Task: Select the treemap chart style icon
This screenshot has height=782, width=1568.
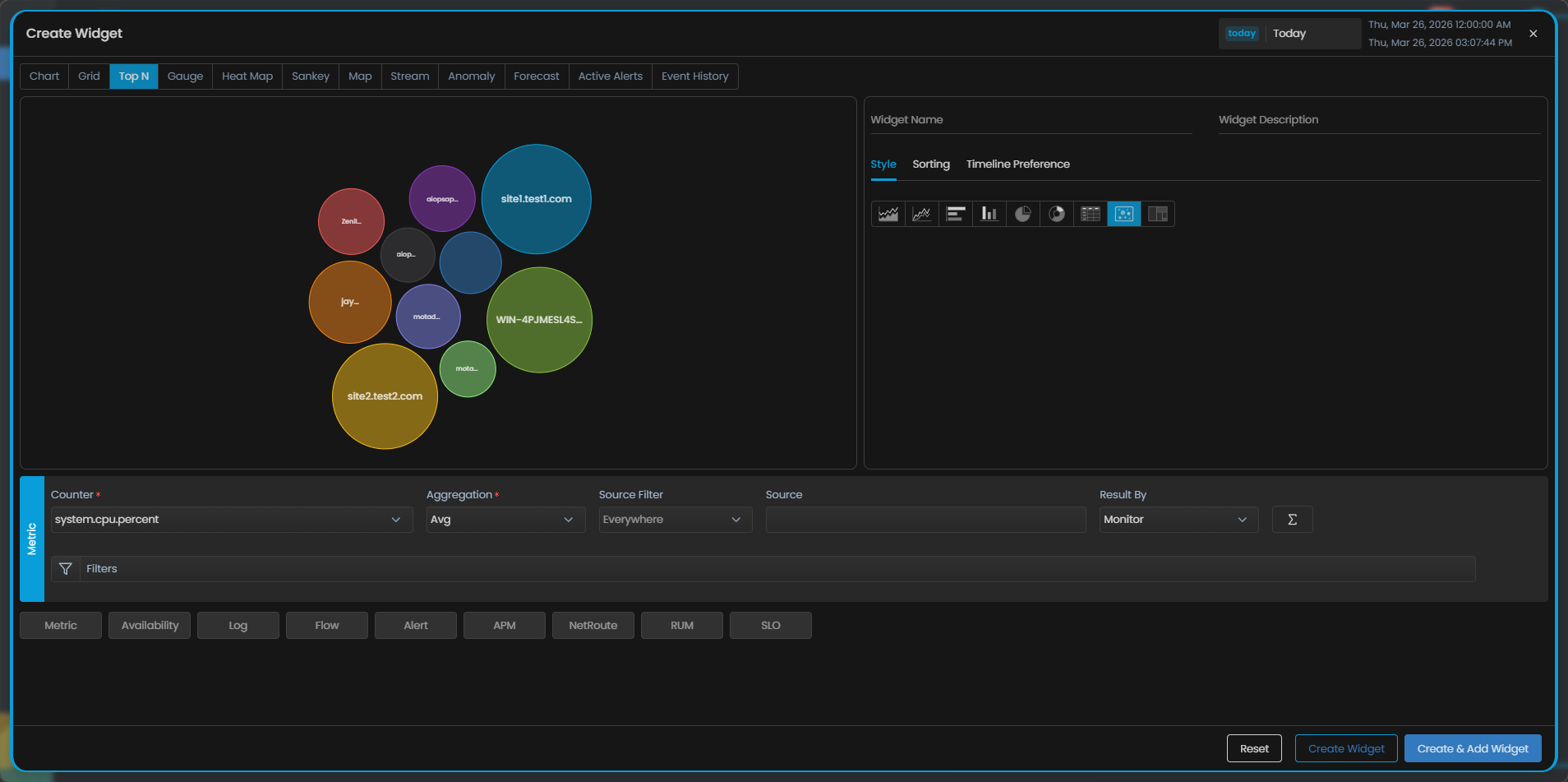Action: (1157, 214)
